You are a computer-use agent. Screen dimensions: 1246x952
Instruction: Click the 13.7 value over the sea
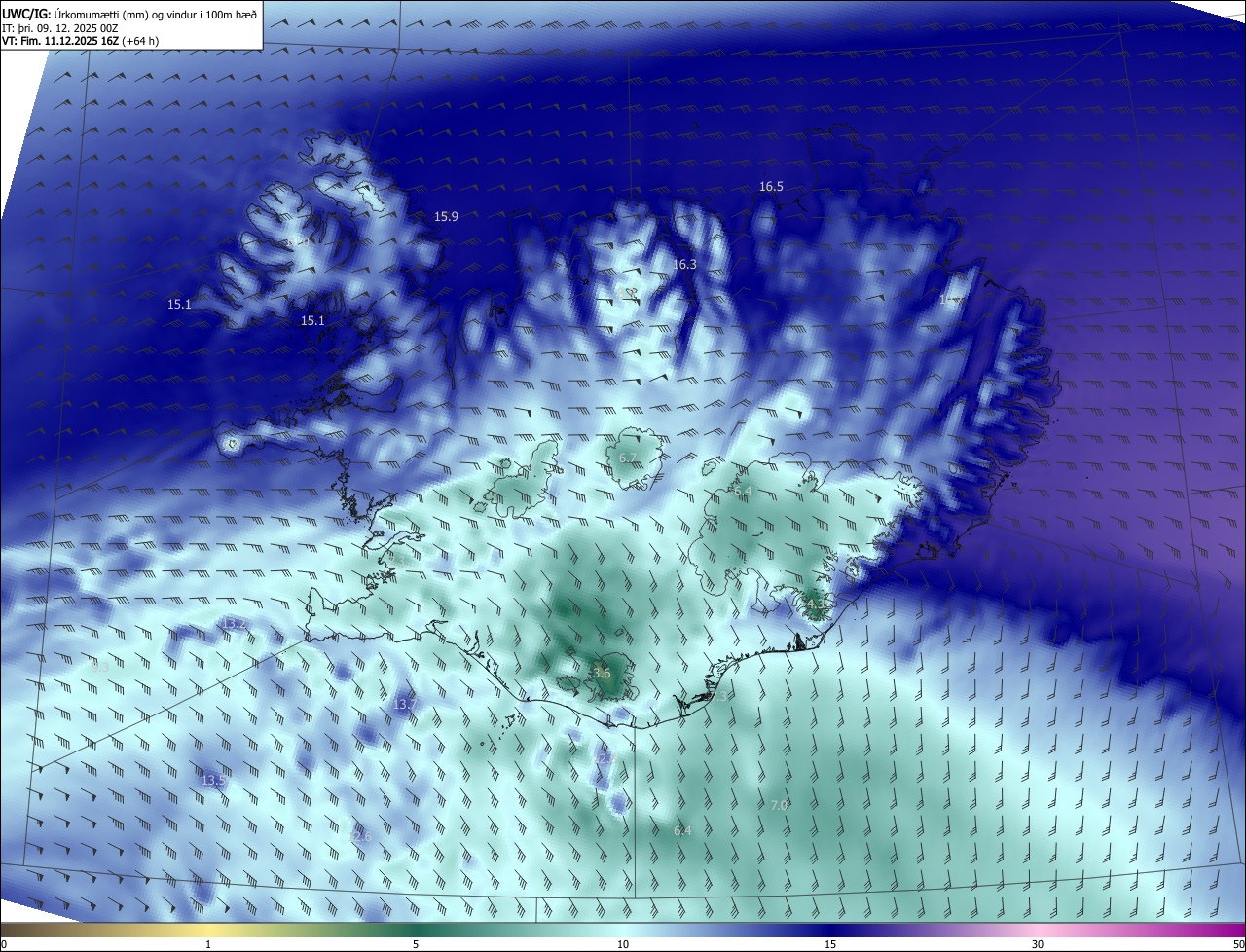point(404,705)
